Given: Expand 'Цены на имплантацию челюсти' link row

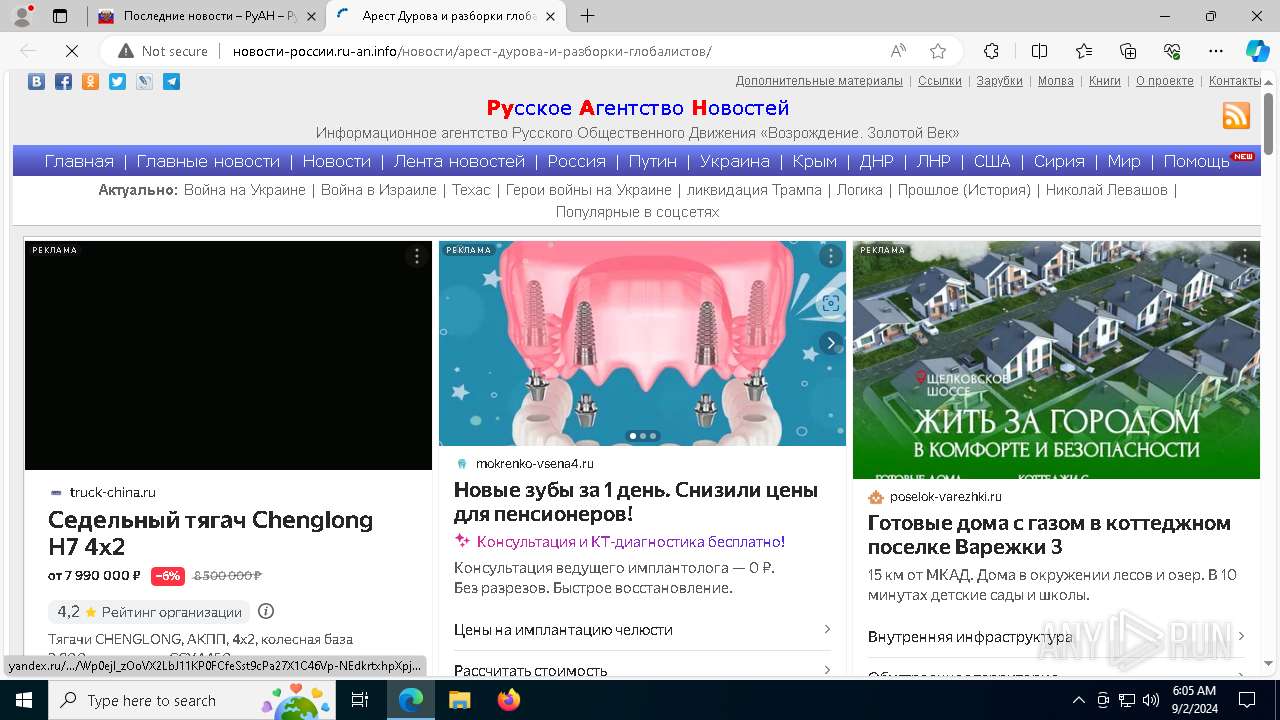Looking at the screenshot, I should tap(642, 630).
